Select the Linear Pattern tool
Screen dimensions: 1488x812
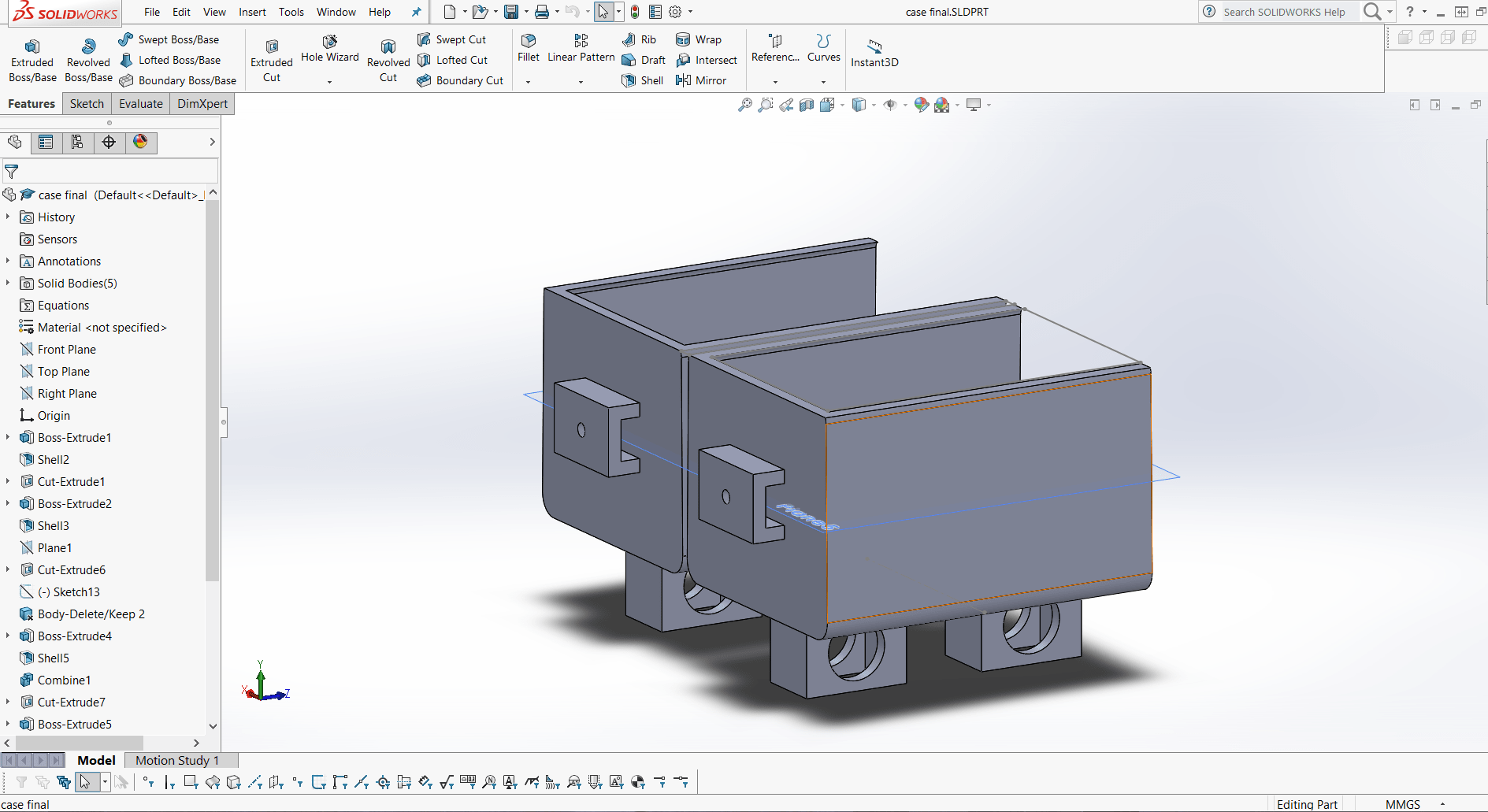pyautogui.click(x=581, y=49)
